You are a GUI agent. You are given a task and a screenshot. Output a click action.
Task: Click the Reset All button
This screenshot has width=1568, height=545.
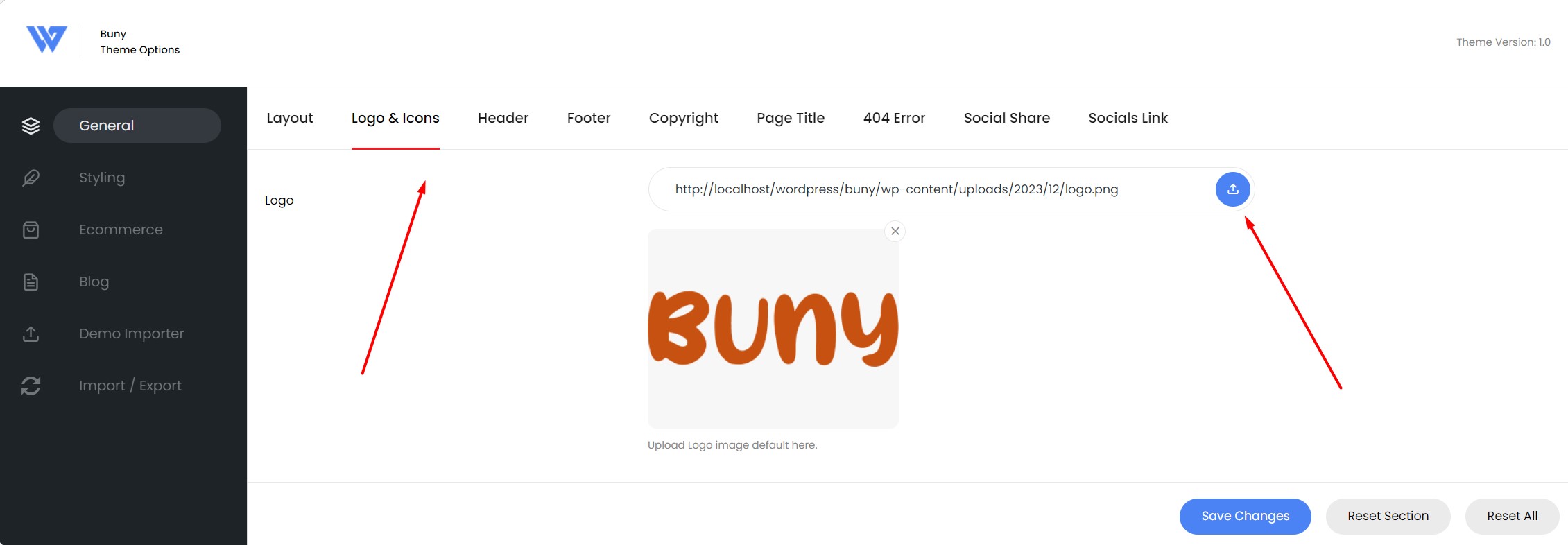1512,516
